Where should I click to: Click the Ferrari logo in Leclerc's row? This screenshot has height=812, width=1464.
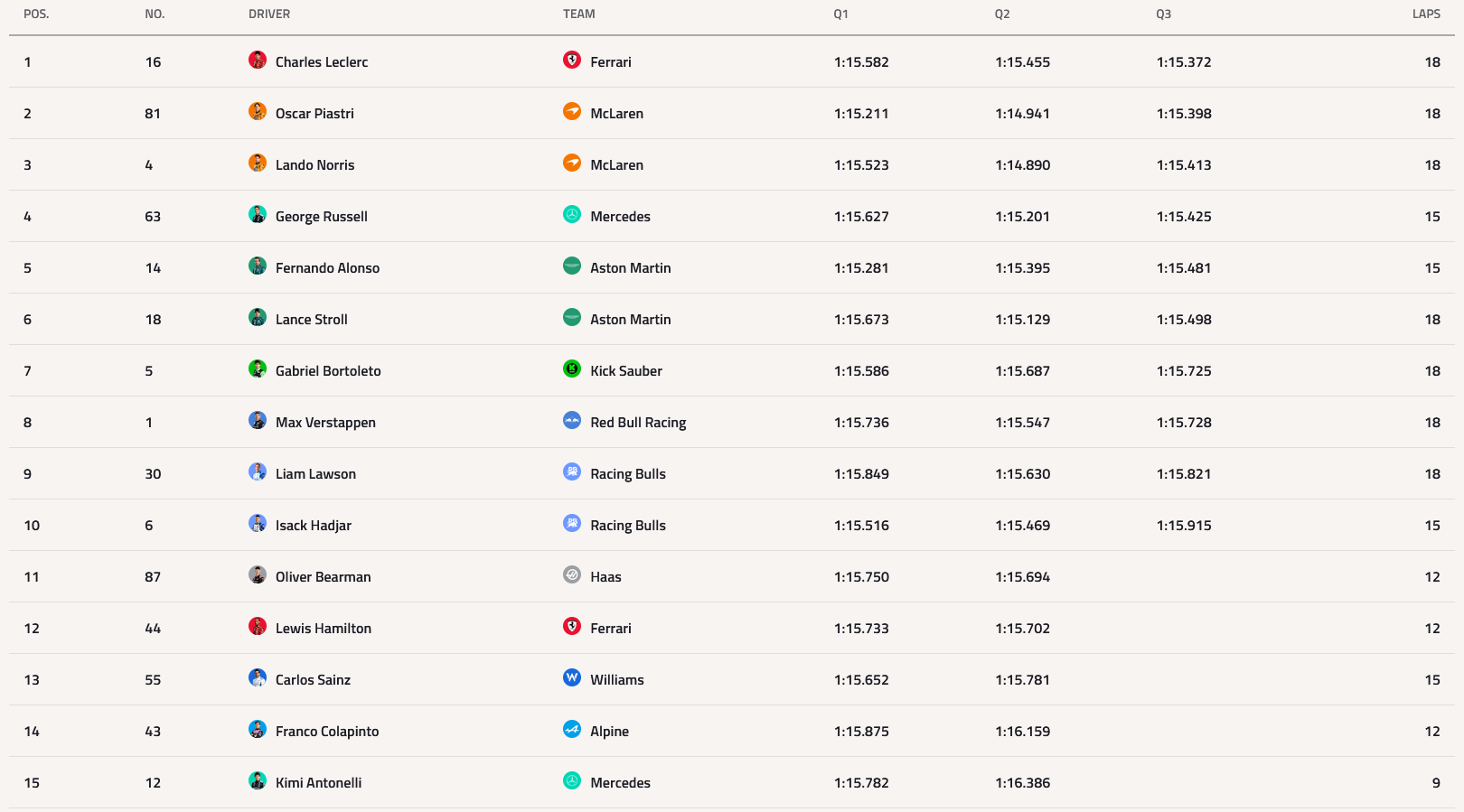(572, 60)
